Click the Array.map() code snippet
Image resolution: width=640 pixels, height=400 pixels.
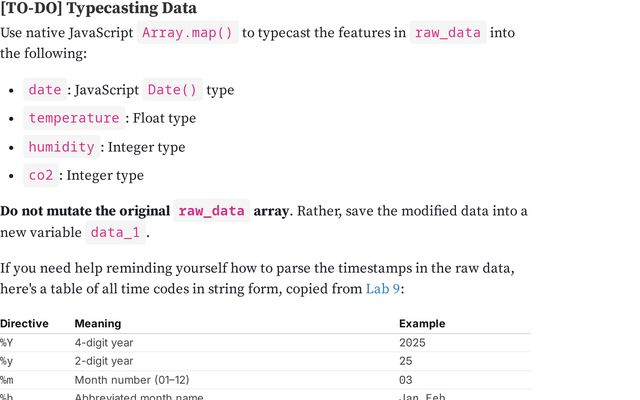point(188,33)
